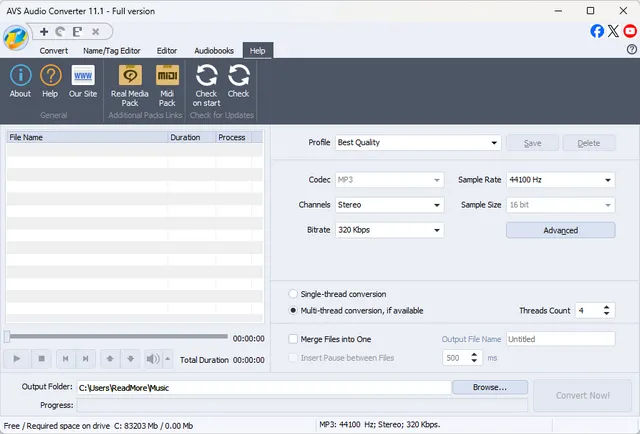Open the YouTube icon in title bar
The image size is (640, 434).
(630, 31)
